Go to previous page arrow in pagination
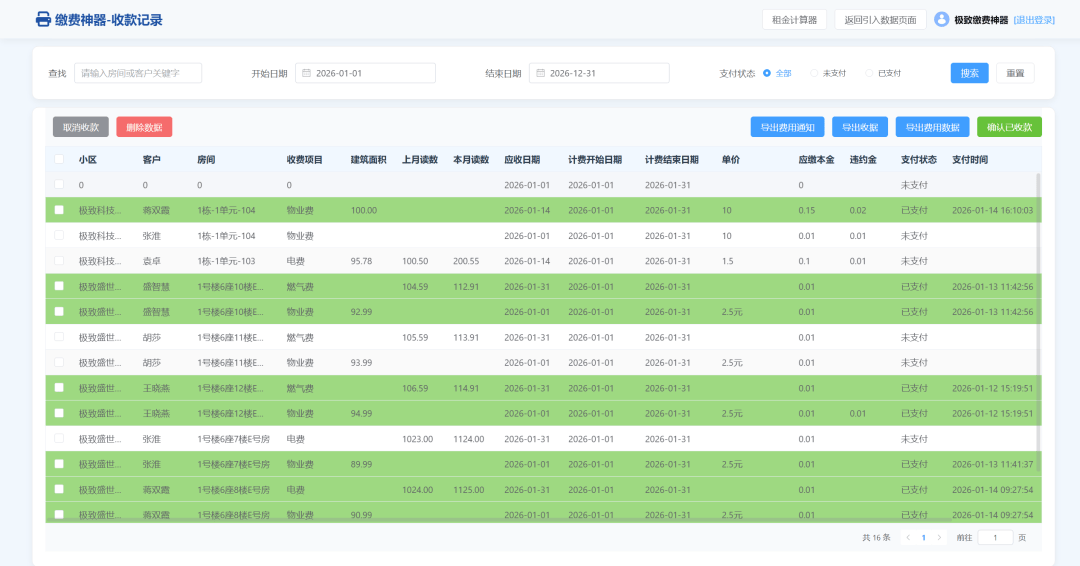The image size is (1080, 566). (908, 537)
